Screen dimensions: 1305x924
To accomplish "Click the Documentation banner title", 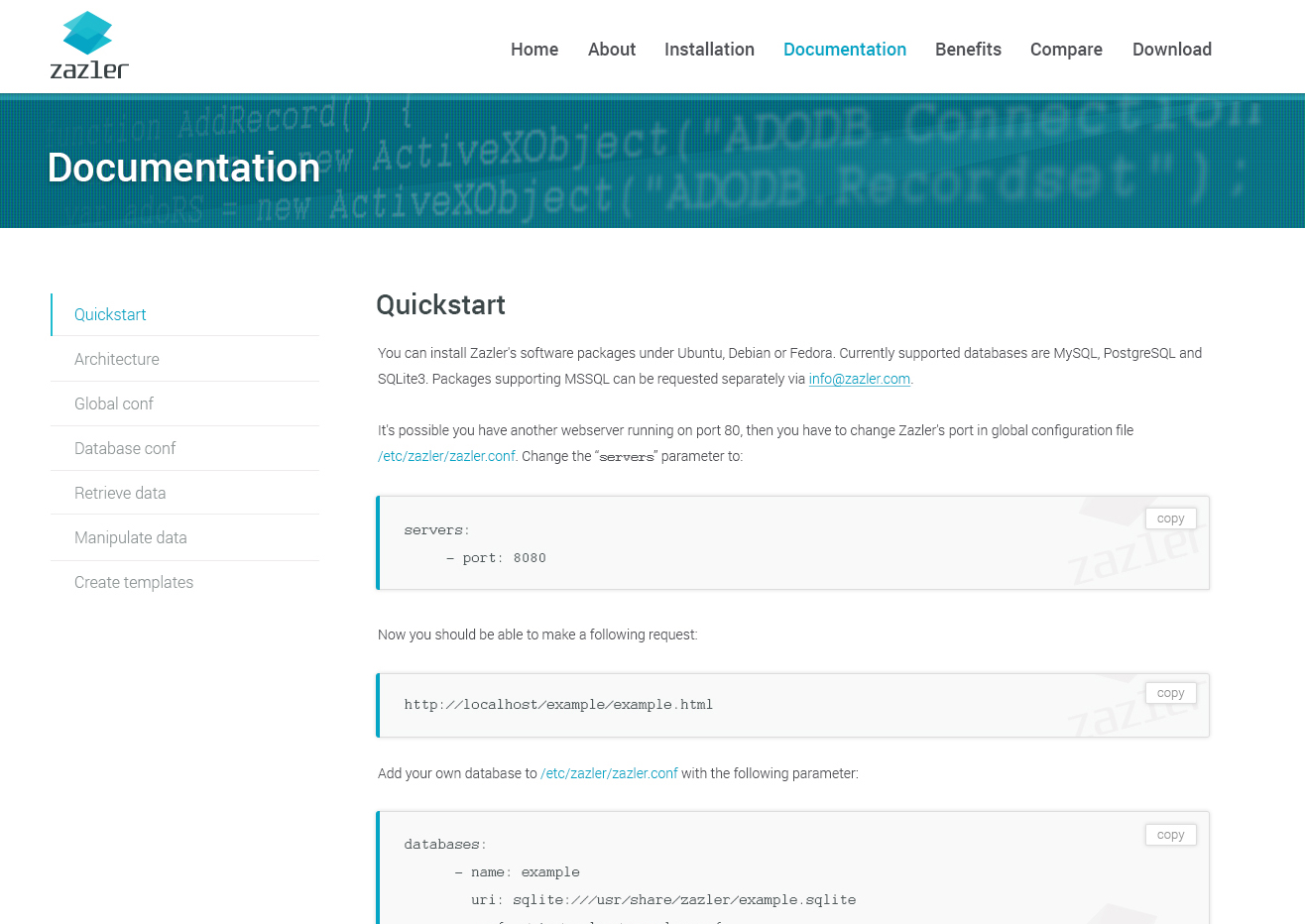I will (x=184, y=168).
